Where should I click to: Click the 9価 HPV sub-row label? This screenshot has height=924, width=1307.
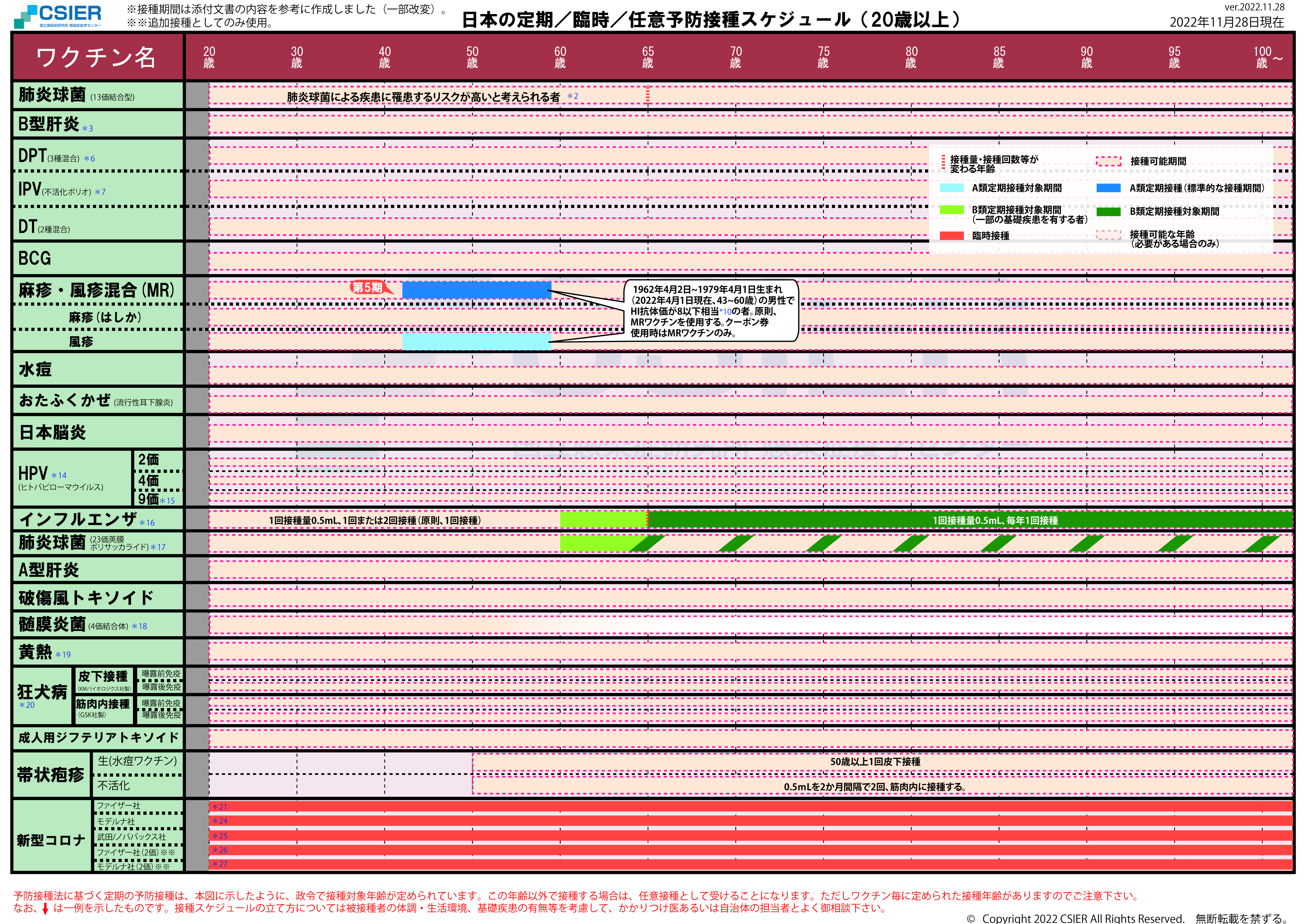coord(149,499)
